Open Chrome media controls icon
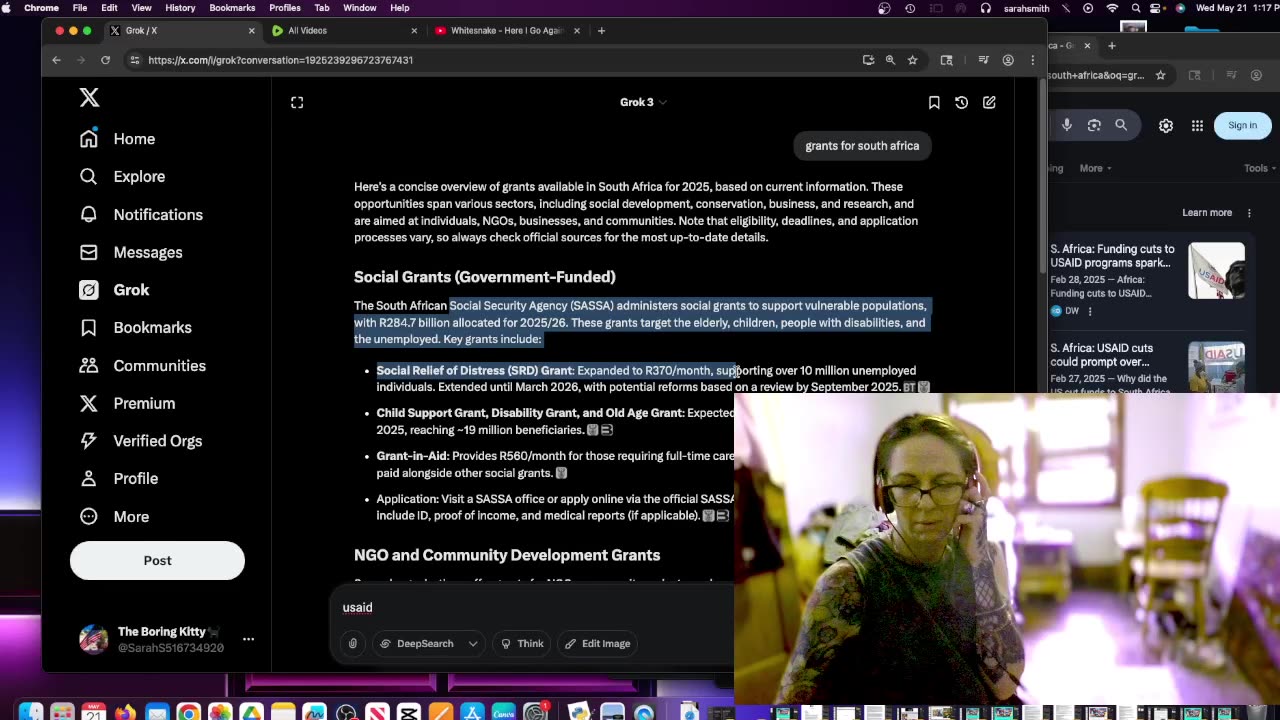1280x720 pixels. [x=984, y=60]
